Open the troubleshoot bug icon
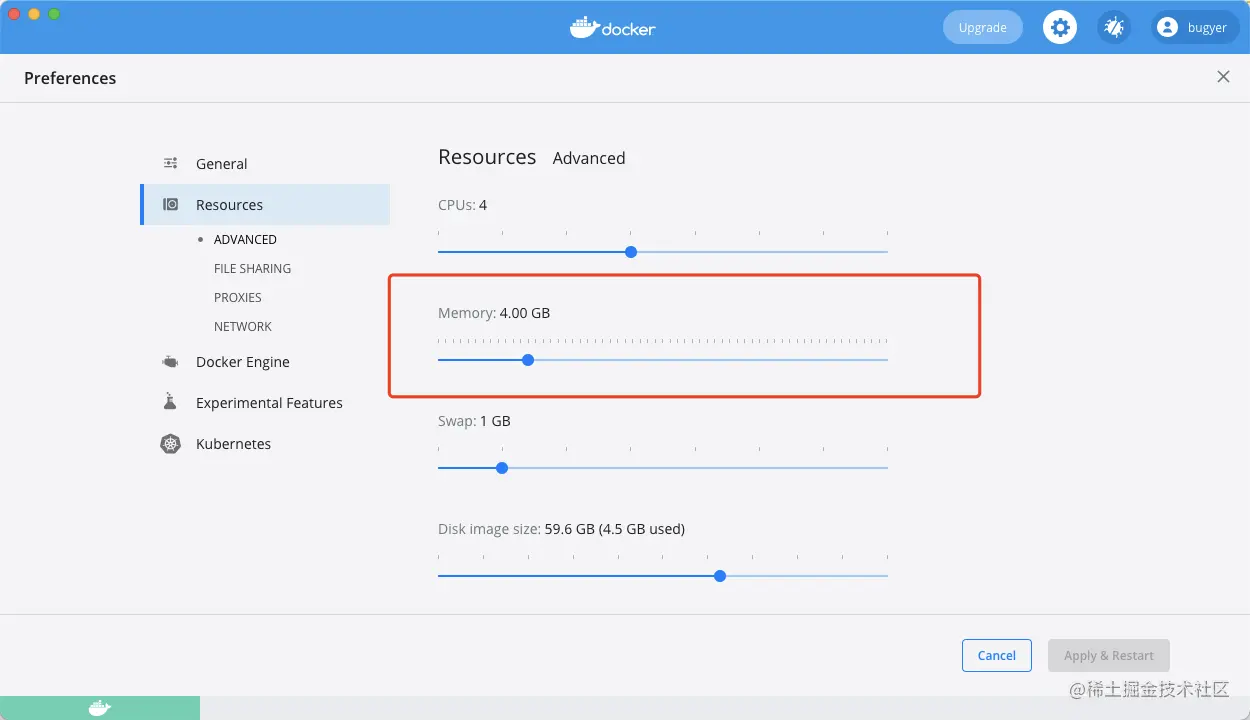Viewport: 1250px width, 720px height. click(1113, 27)
